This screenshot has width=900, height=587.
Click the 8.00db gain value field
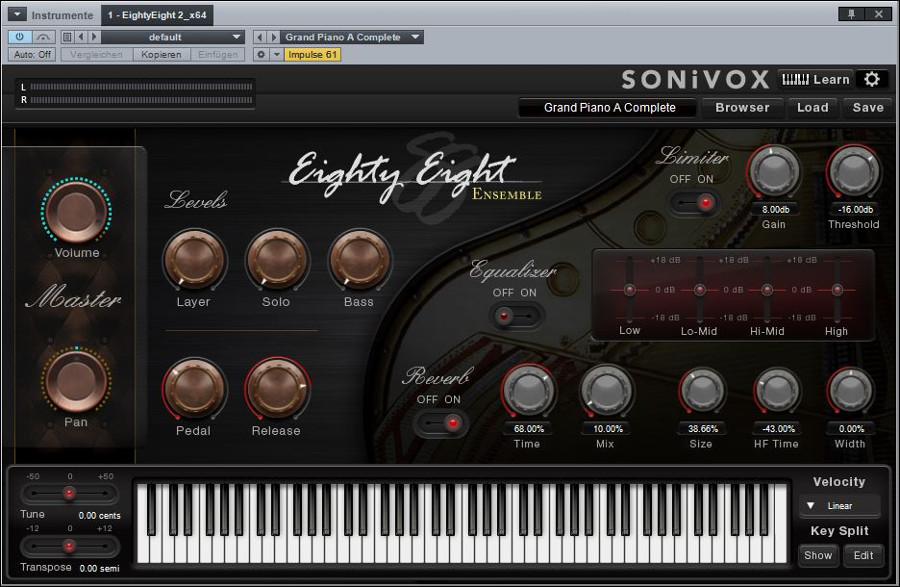[775, 209]
